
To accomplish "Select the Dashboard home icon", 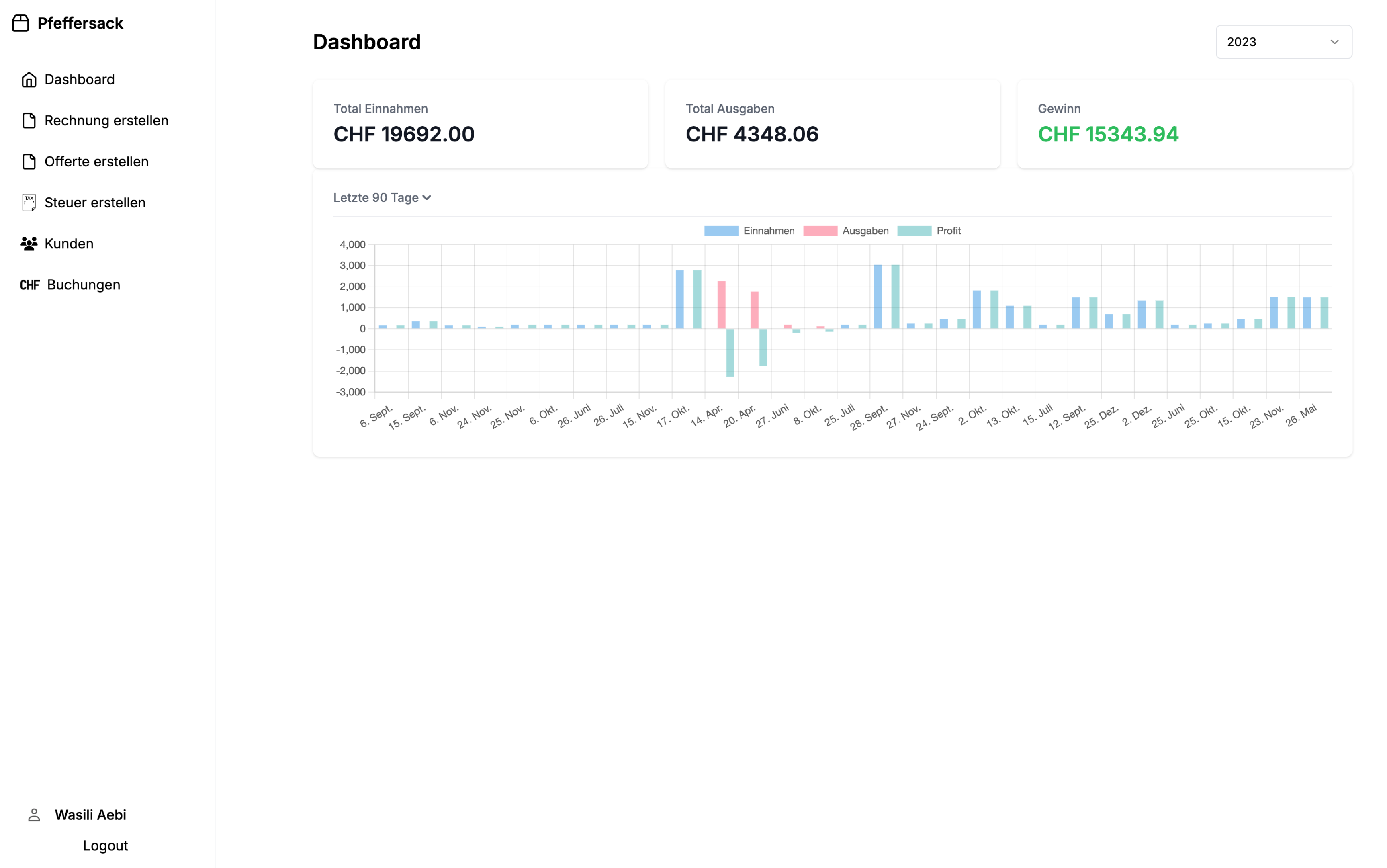I will coord(29,79).
